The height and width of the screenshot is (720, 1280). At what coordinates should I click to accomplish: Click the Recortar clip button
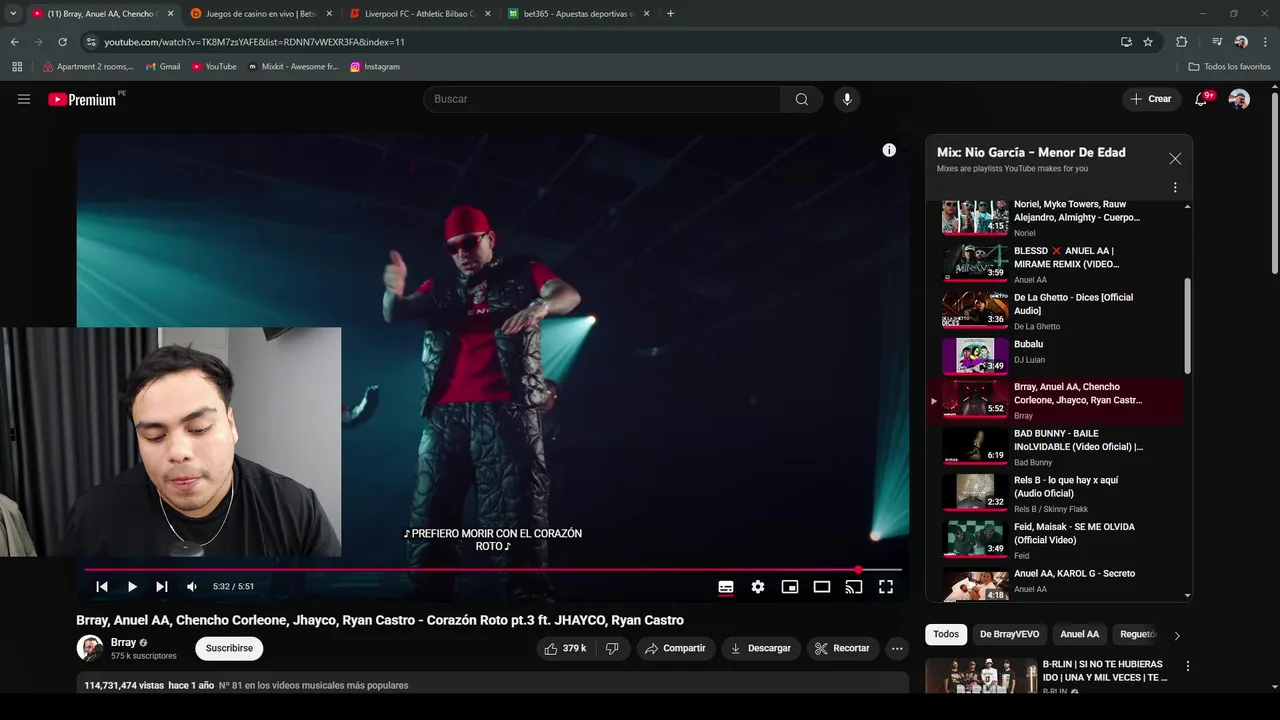tap(842, 648)
